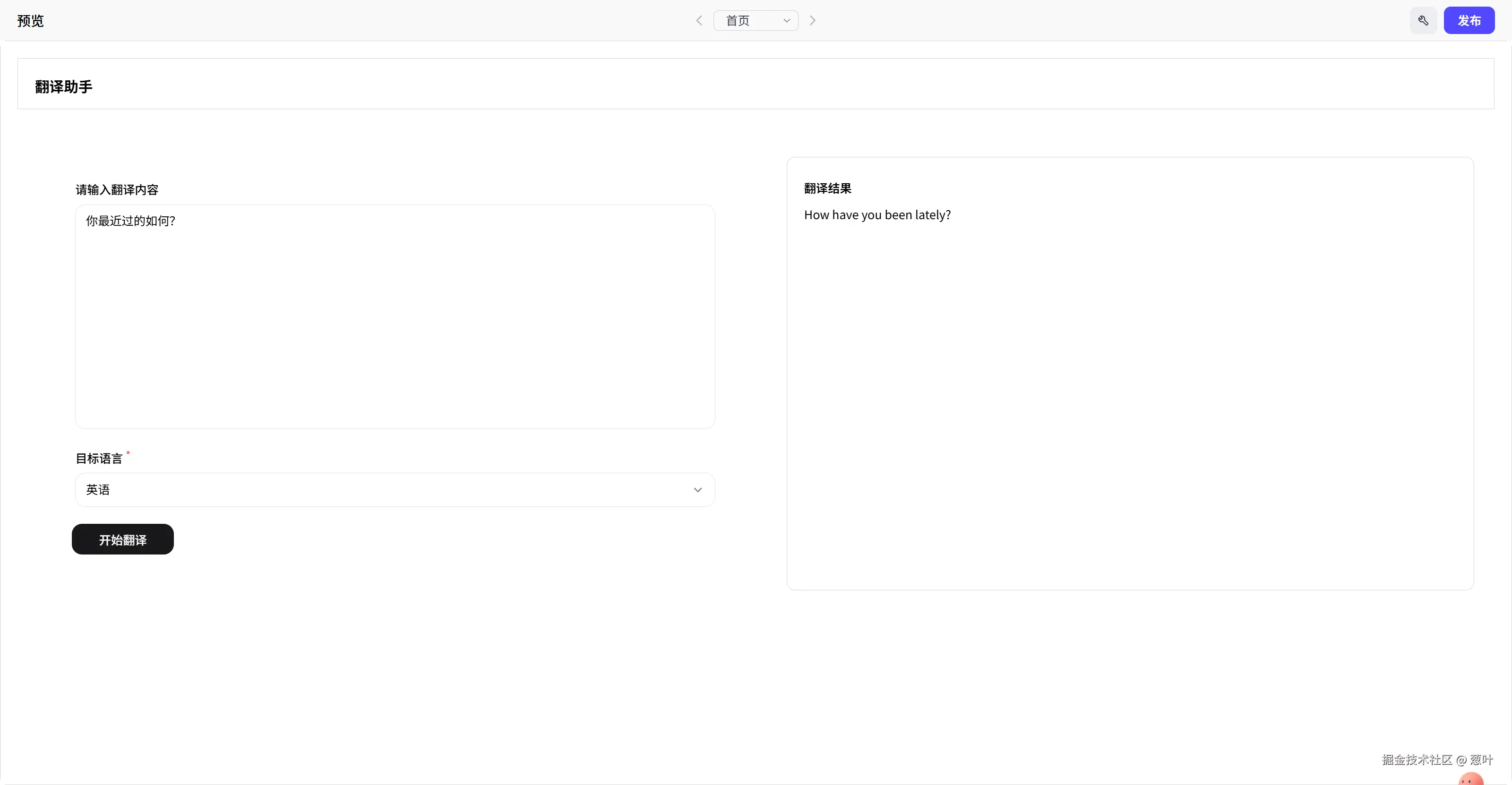Click the 翻译结果 heading
The width and height of the screenshot is (1512, 785).
pyautogui.click(x=827, y=188)
